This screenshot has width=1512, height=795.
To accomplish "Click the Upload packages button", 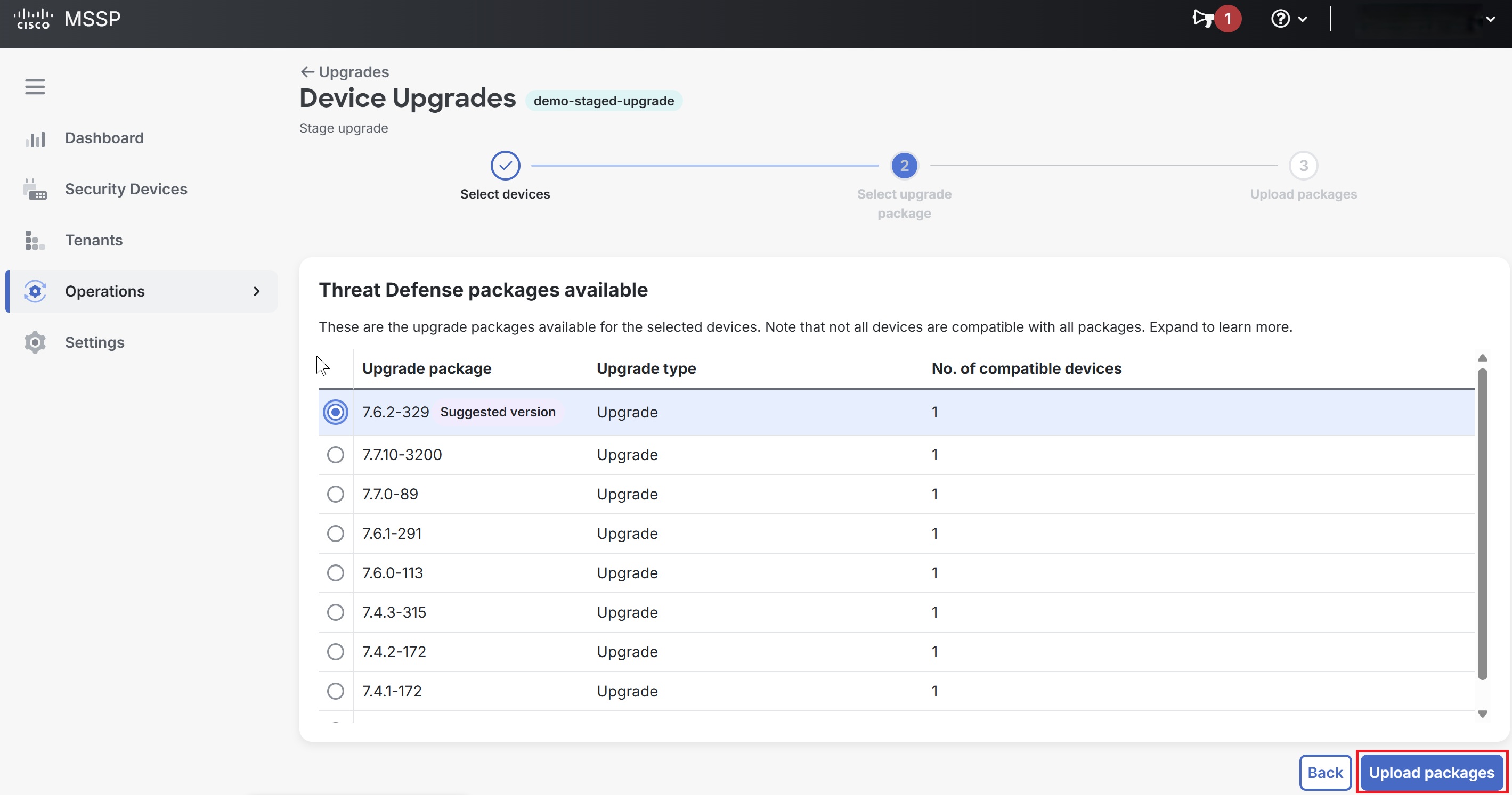I will [x=1432, y=772].
